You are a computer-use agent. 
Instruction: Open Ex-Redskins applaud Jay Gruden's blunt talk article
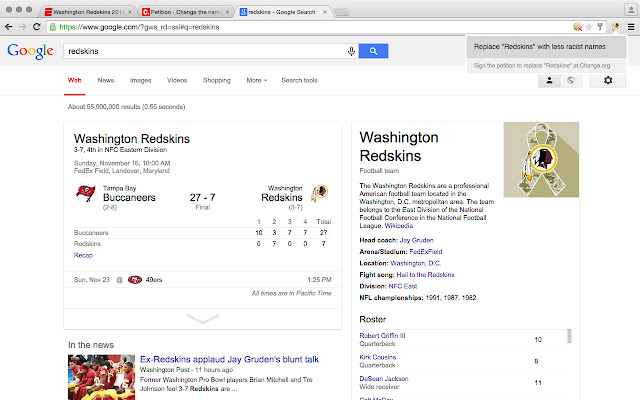(x=229, y=359)
